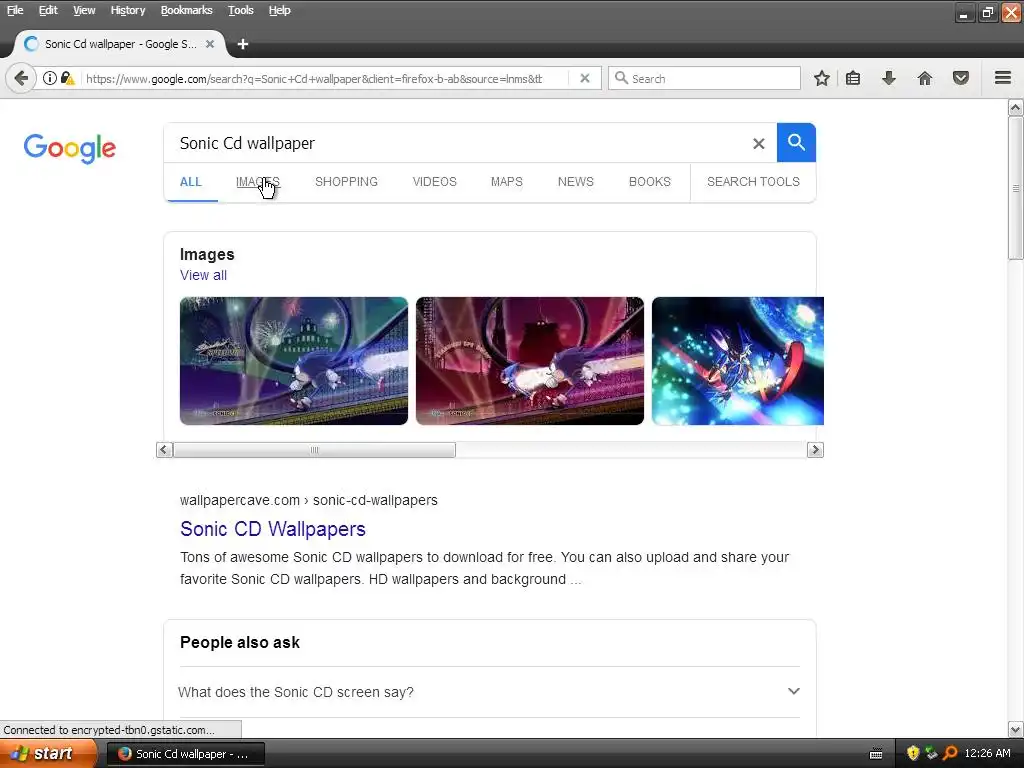
Task: Click the page vertical scrollbar thumb
Action: [1016, 189]
